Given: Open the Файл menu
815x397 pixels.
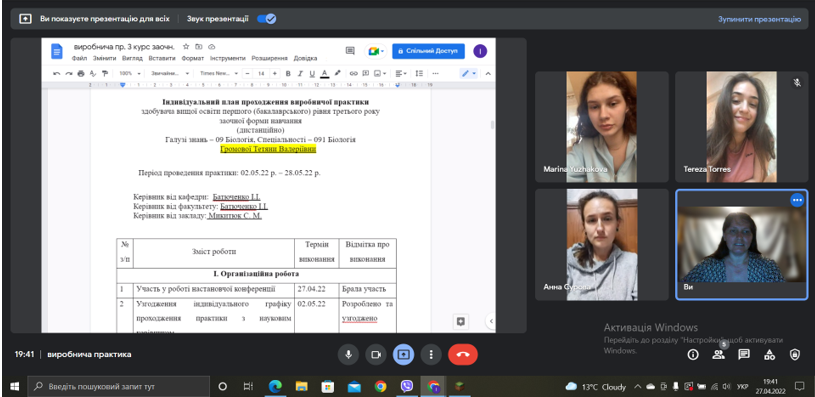Looking at the screenshot, I should (80, 58).
